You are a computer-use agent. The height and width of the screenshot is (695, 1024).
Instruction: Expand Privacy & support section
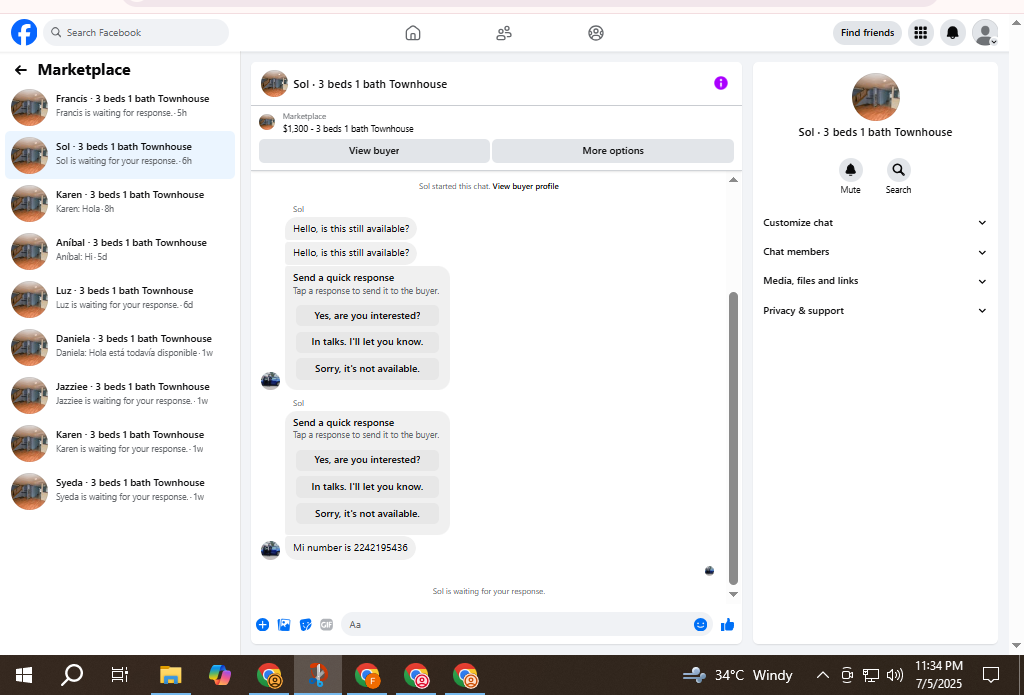pos(875,311)
